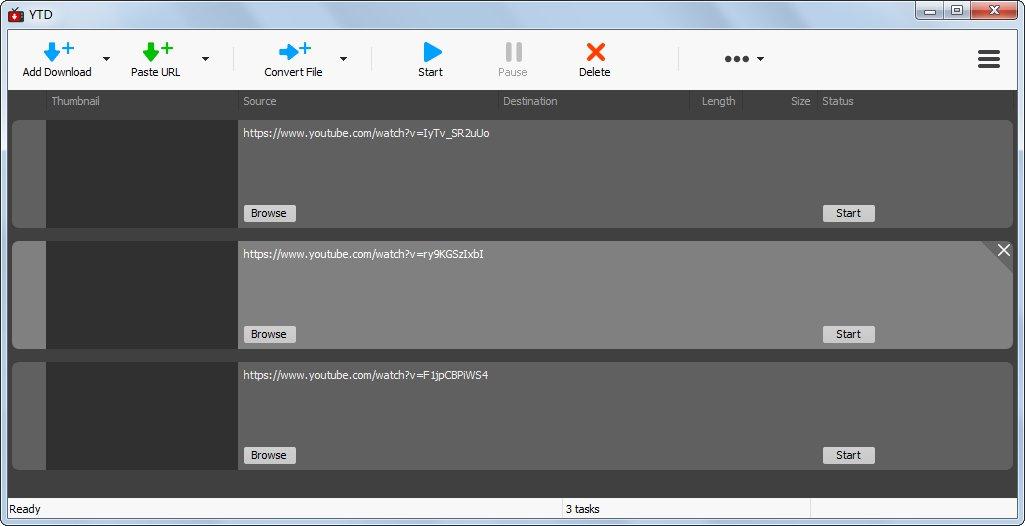Open the three-dots more options dropdown
Viewport: 1025px width, 526px height.
coord(744,59)
